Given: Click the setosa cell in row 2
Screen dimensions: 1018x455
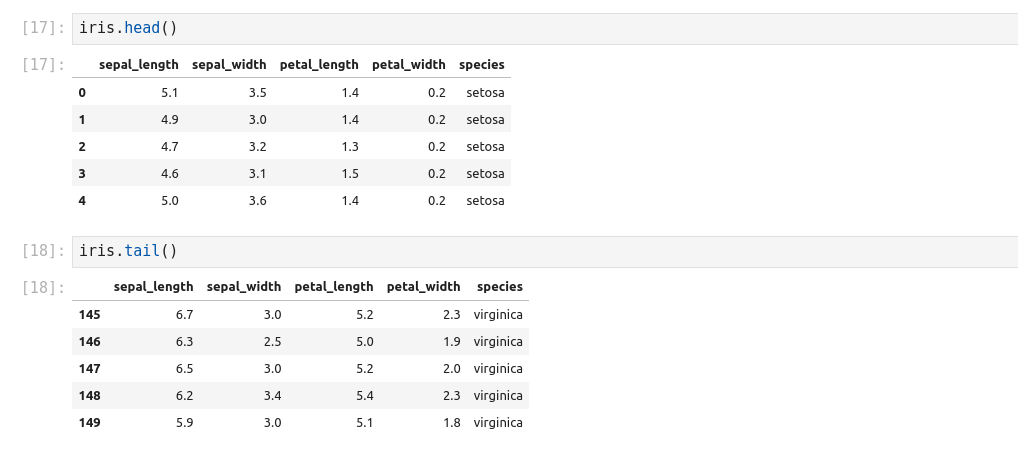Looking at the screenshot, I should pyautogui.click(x=485, y=147).
